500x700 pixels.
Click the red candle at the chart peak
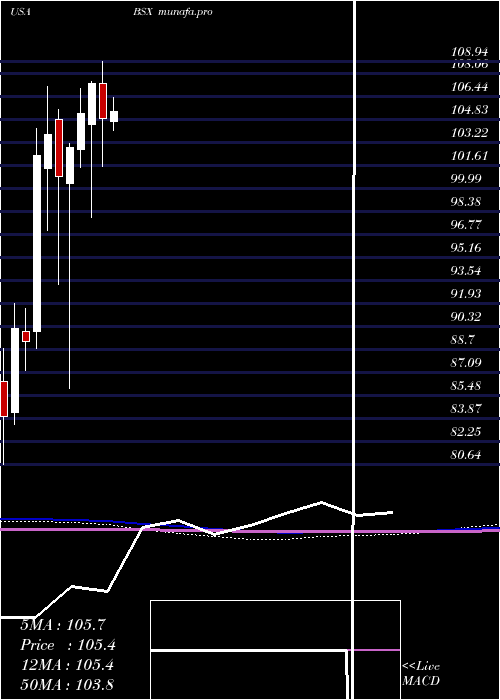pyautogui.click(x=103, y=101)
